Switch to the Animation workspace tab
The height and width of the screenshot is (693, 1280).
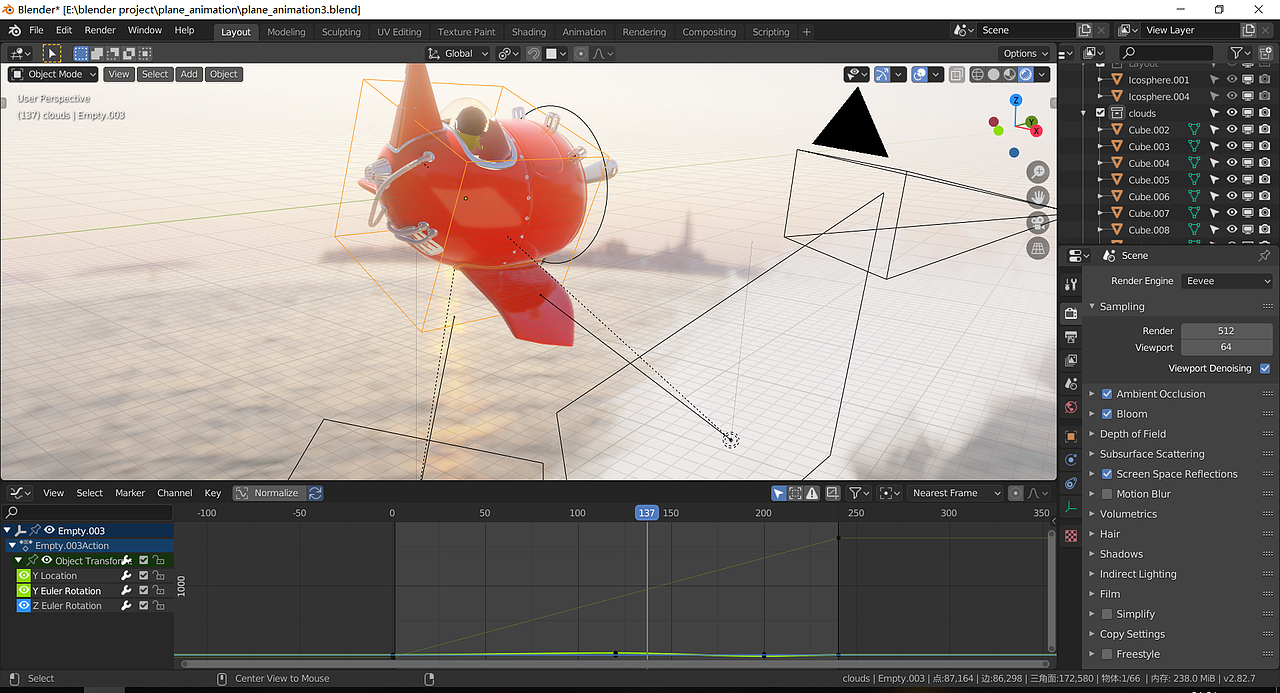click(584, 32)
